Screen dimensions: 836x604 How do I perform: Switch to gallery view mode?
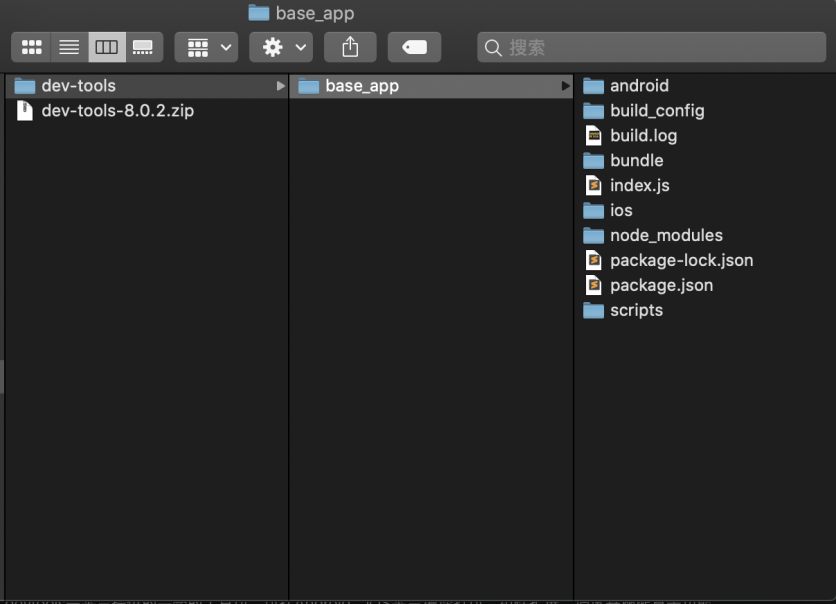coord(143,47)
